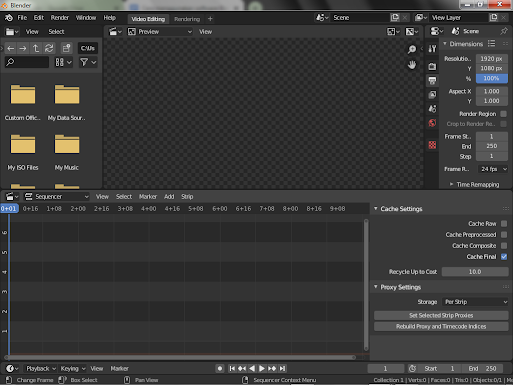
Task: Click the Recycle Up to Cost field
Action: click(475, 272)
